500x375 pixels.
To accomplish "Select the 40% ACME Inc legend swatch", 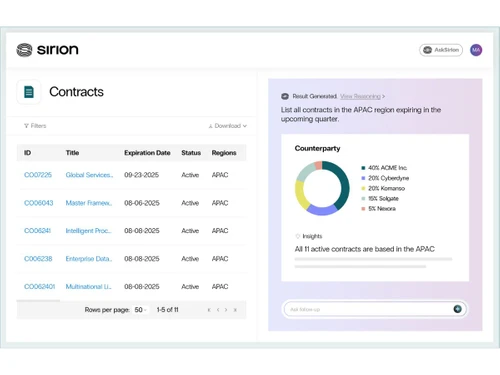I will click(x=363, y=168).
